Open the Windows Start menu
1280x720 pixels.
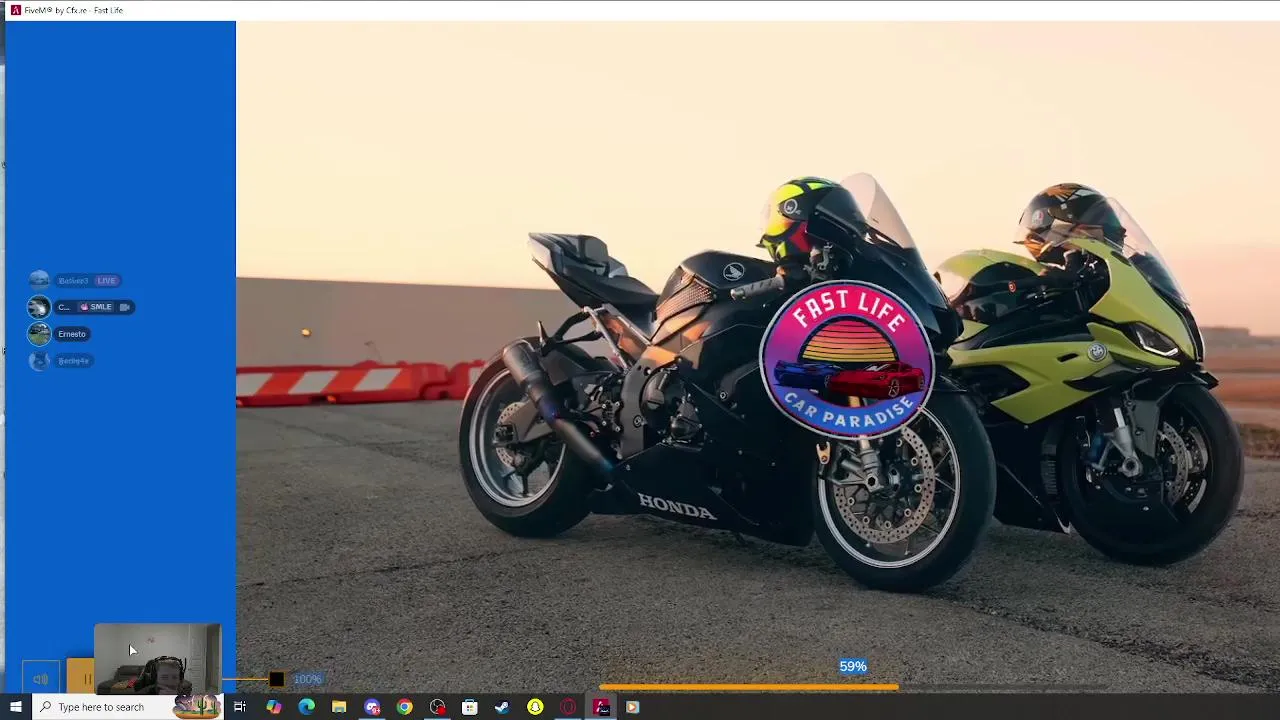(15, 707)
